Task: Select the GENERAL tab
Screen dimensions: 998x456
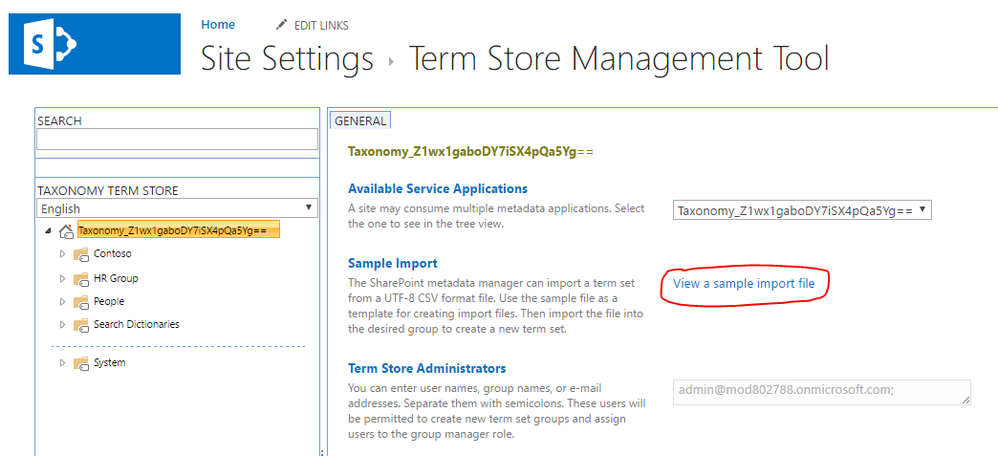Action: pos(360,121)
